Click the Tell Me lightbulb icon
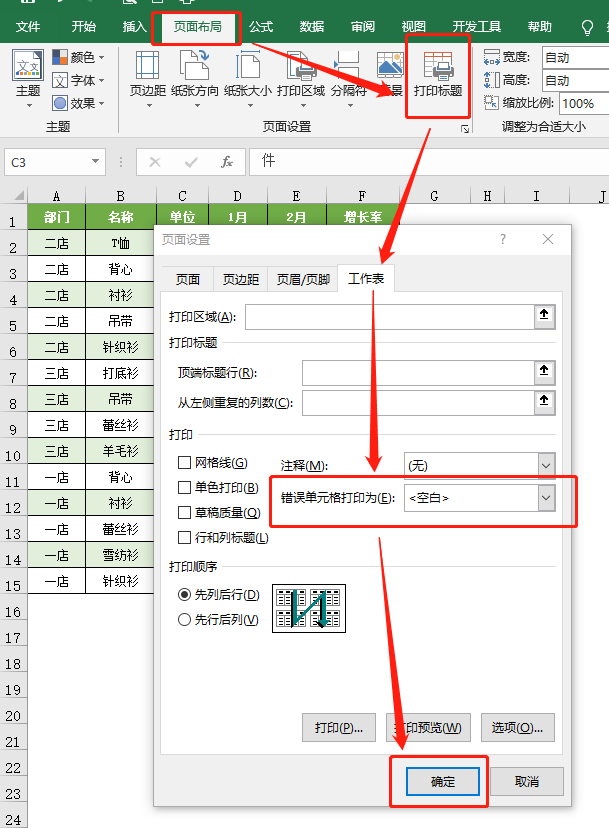The height and width of the screenshot is (828, 609). pyautogui.click(x=587, y=27)
